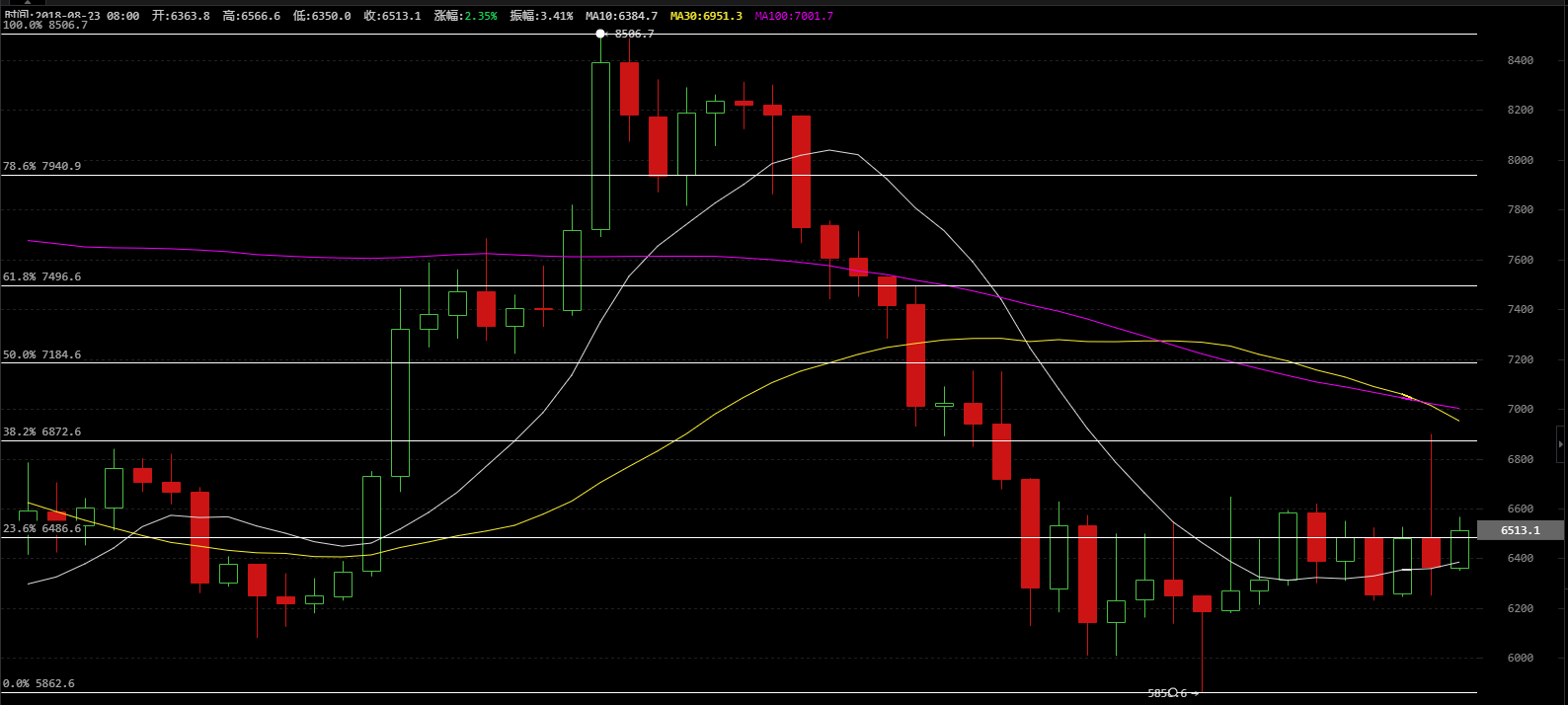
Task: Click the last green candle beside price tag
Action: click(1459, 549)
